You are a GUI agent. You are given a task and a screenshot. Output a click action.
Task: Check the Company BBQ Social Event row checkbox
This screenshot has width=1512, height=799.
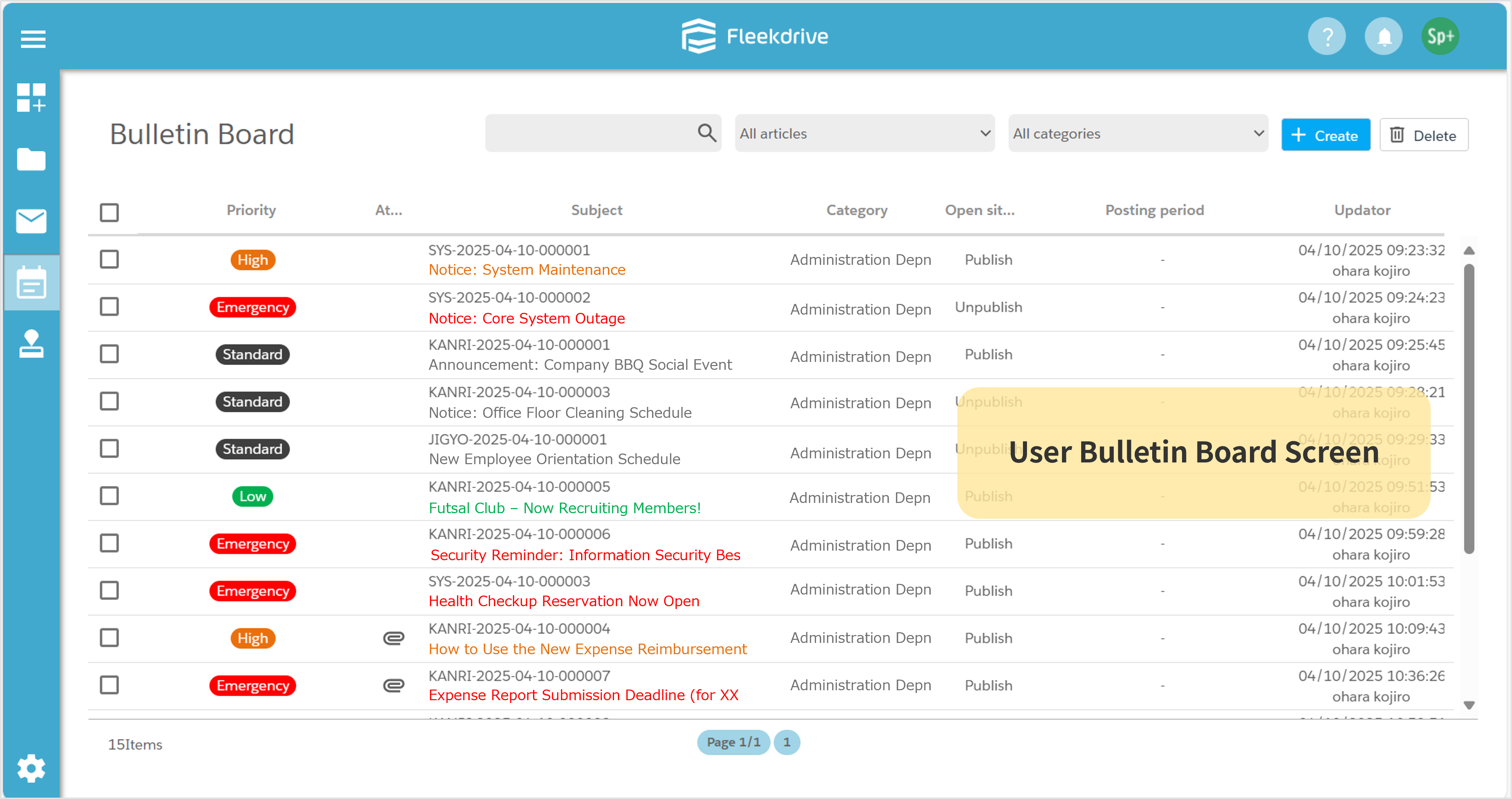[x=109, y=354]
